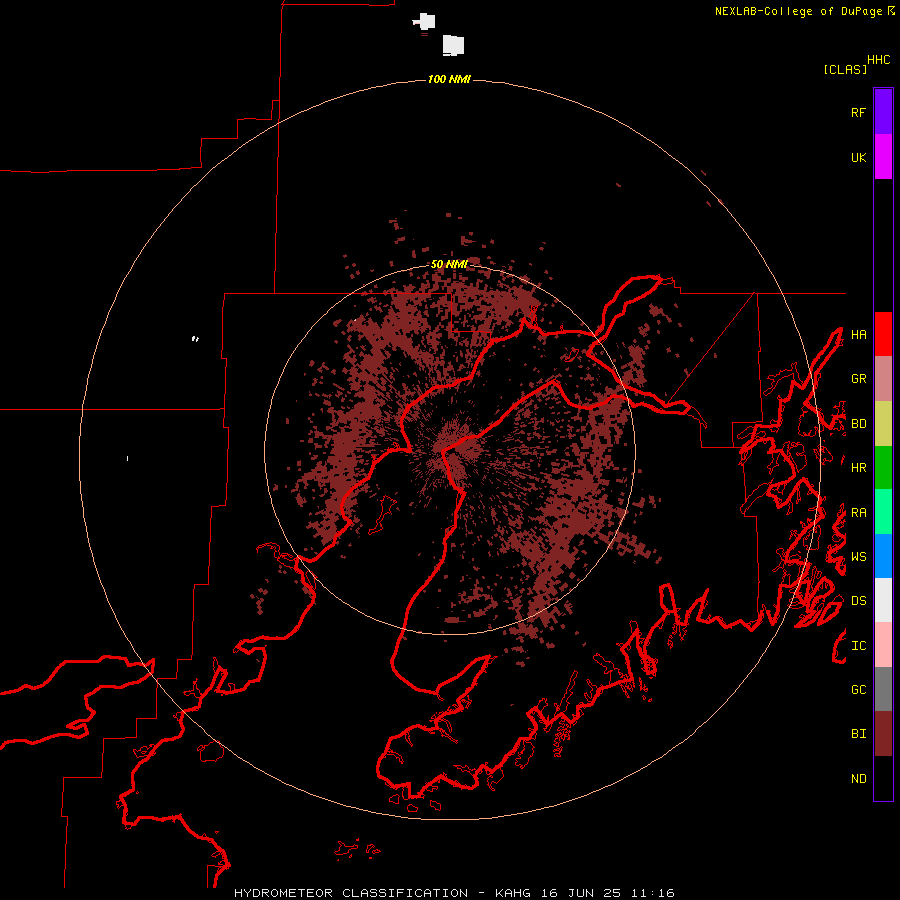Click the IC light-pink legend swatch
The height and width of the screenshot is (900, 900).
[x=883, y=645]
